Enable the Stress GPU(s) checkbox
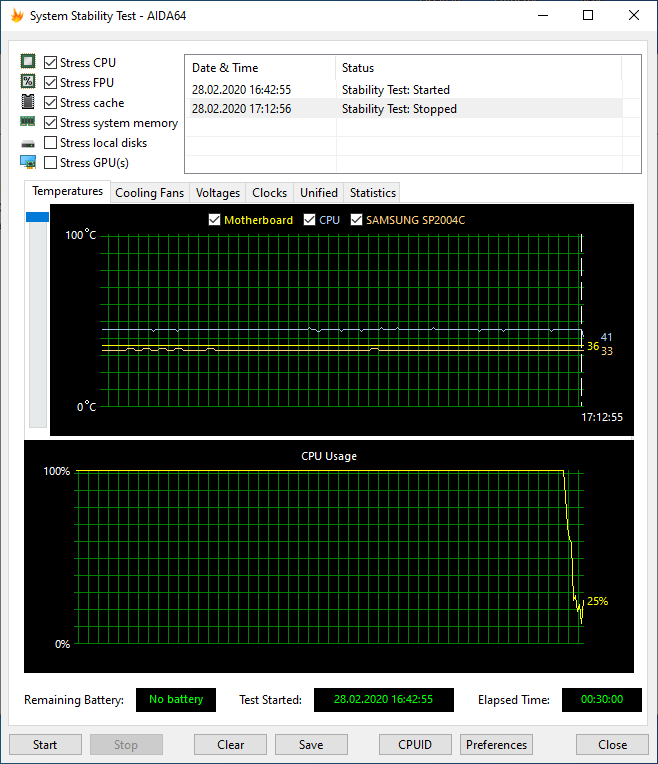Viewport: 658px width, 764px height. click(50, 162)
